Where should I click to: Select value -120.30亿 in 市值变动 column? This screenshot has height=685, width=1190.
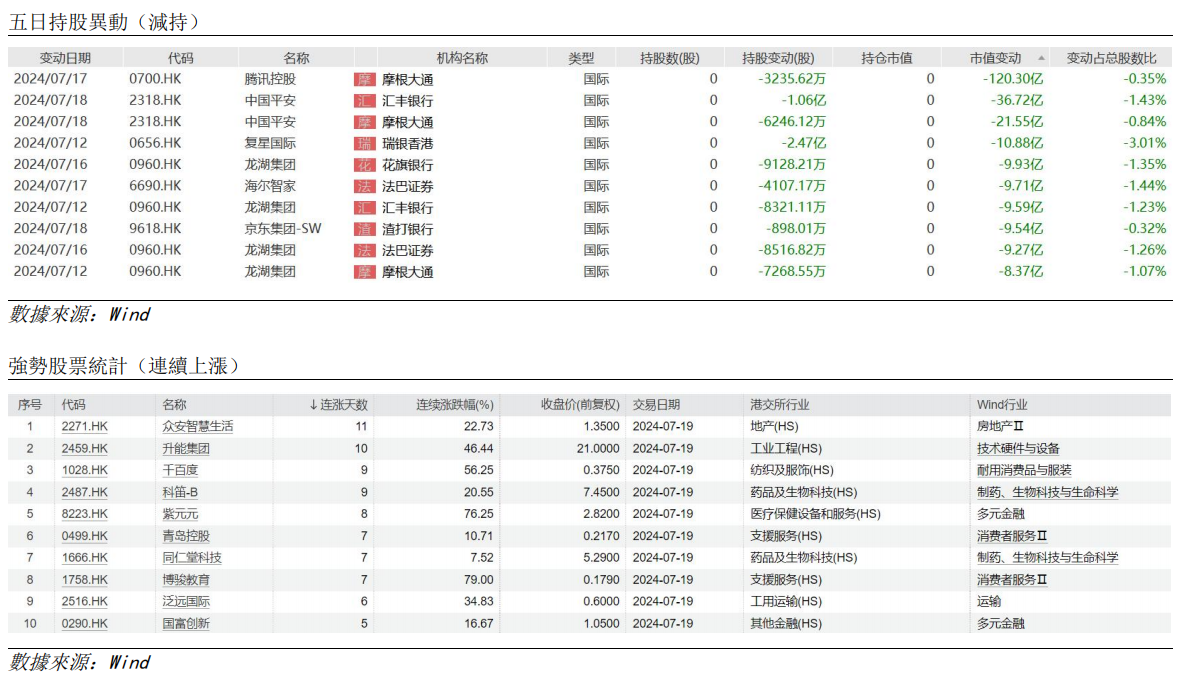point(1012,79)
